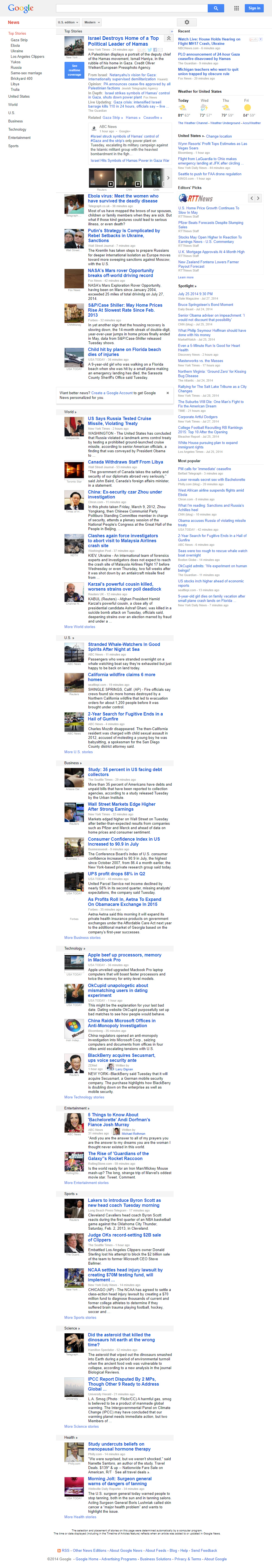Open the U.S. edition dropdown
The width and height of the screenshot is (272, 1568).
click(68, 22)
